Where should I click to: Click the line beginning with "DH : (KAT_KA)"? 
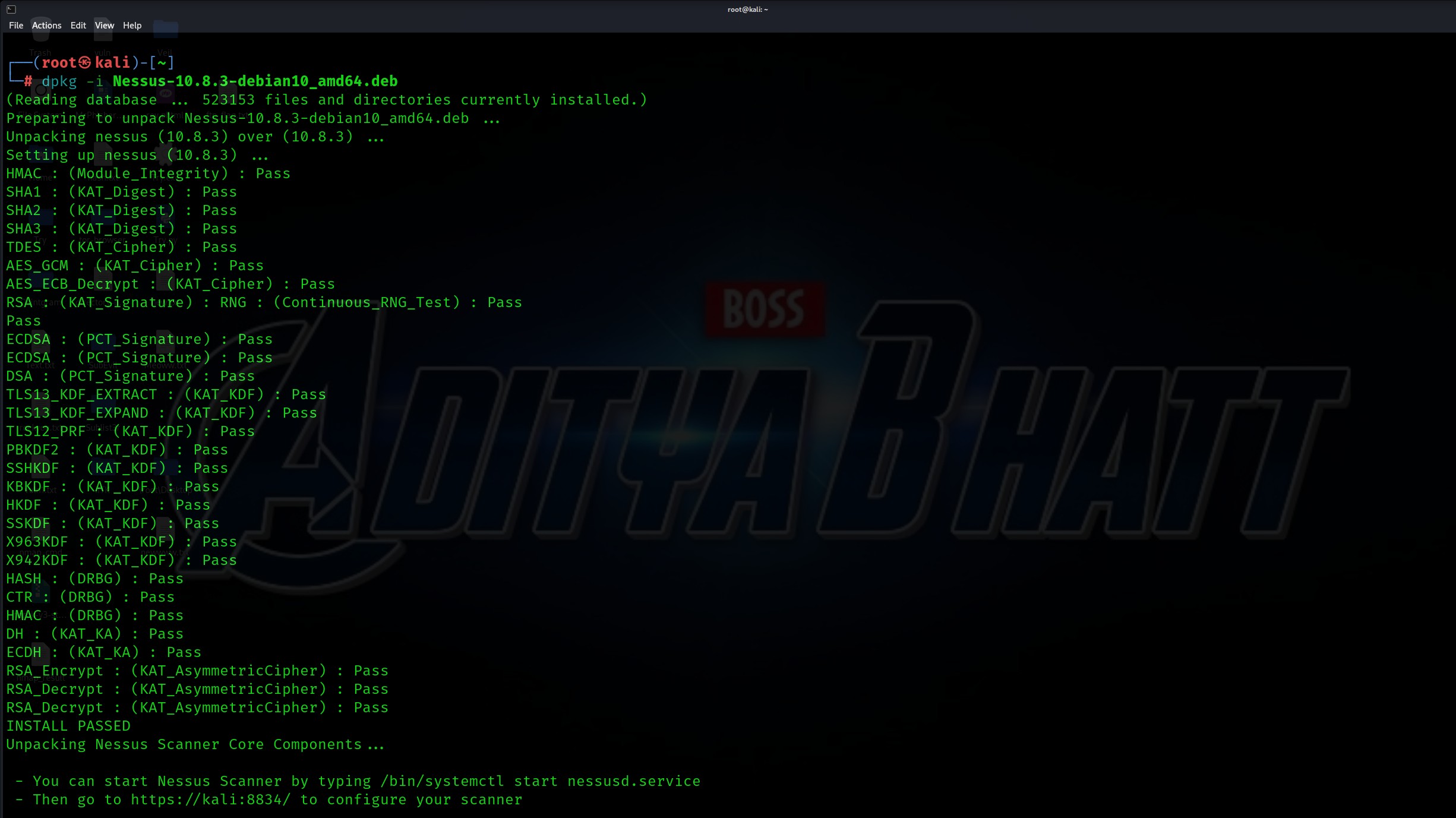(x=94, y=634)
